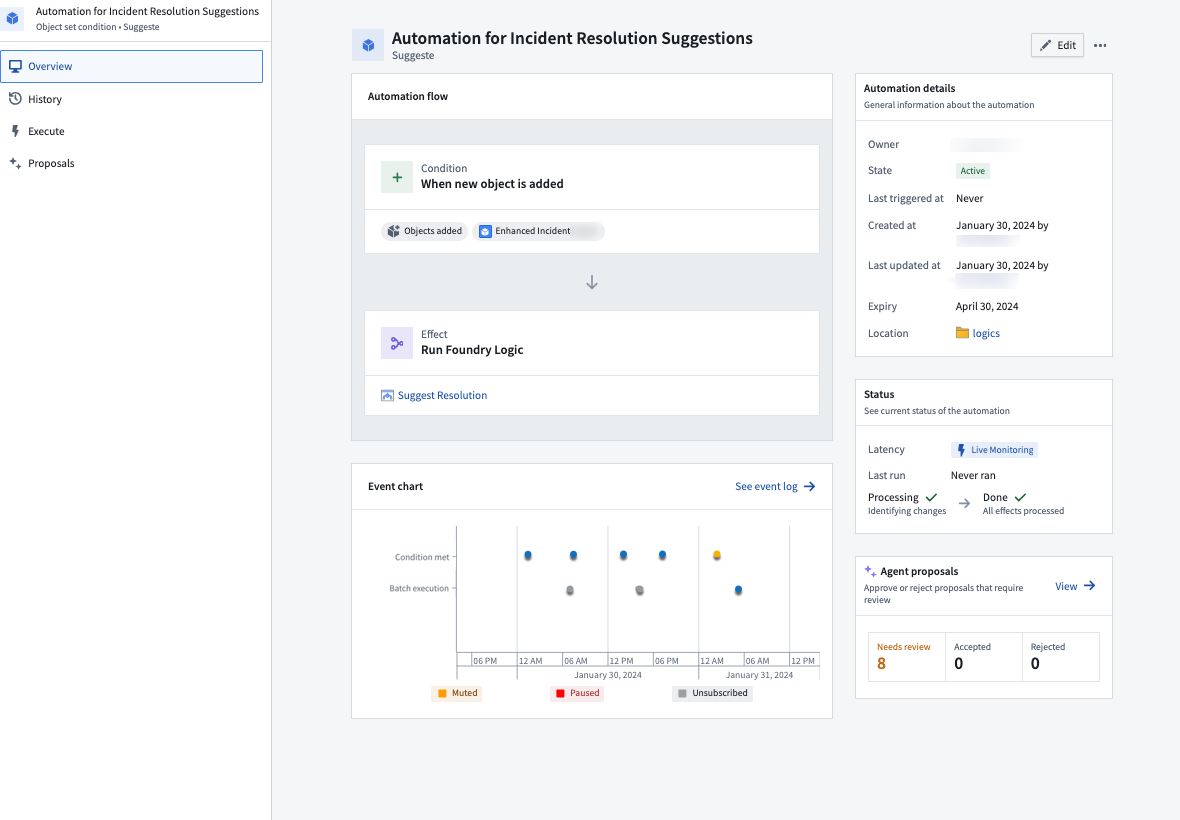
Task: Click the gray Unsubscribed color swatch
Action: point(682,694)
